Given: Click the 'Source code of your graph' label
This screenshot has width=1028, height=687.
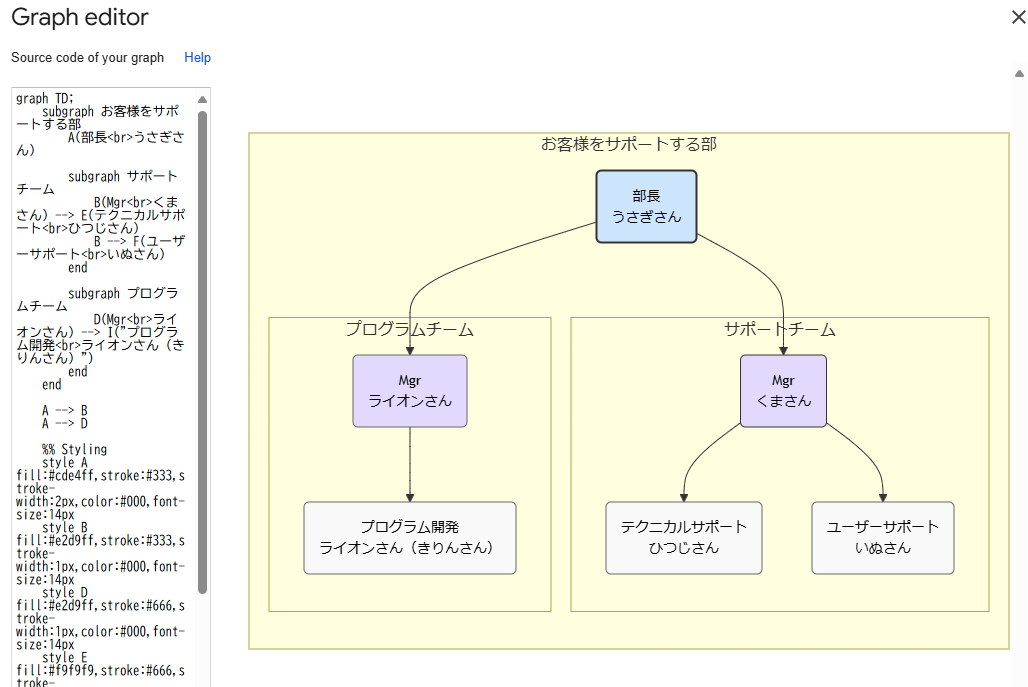Looking at the screenshot, I should pos(88,58).
